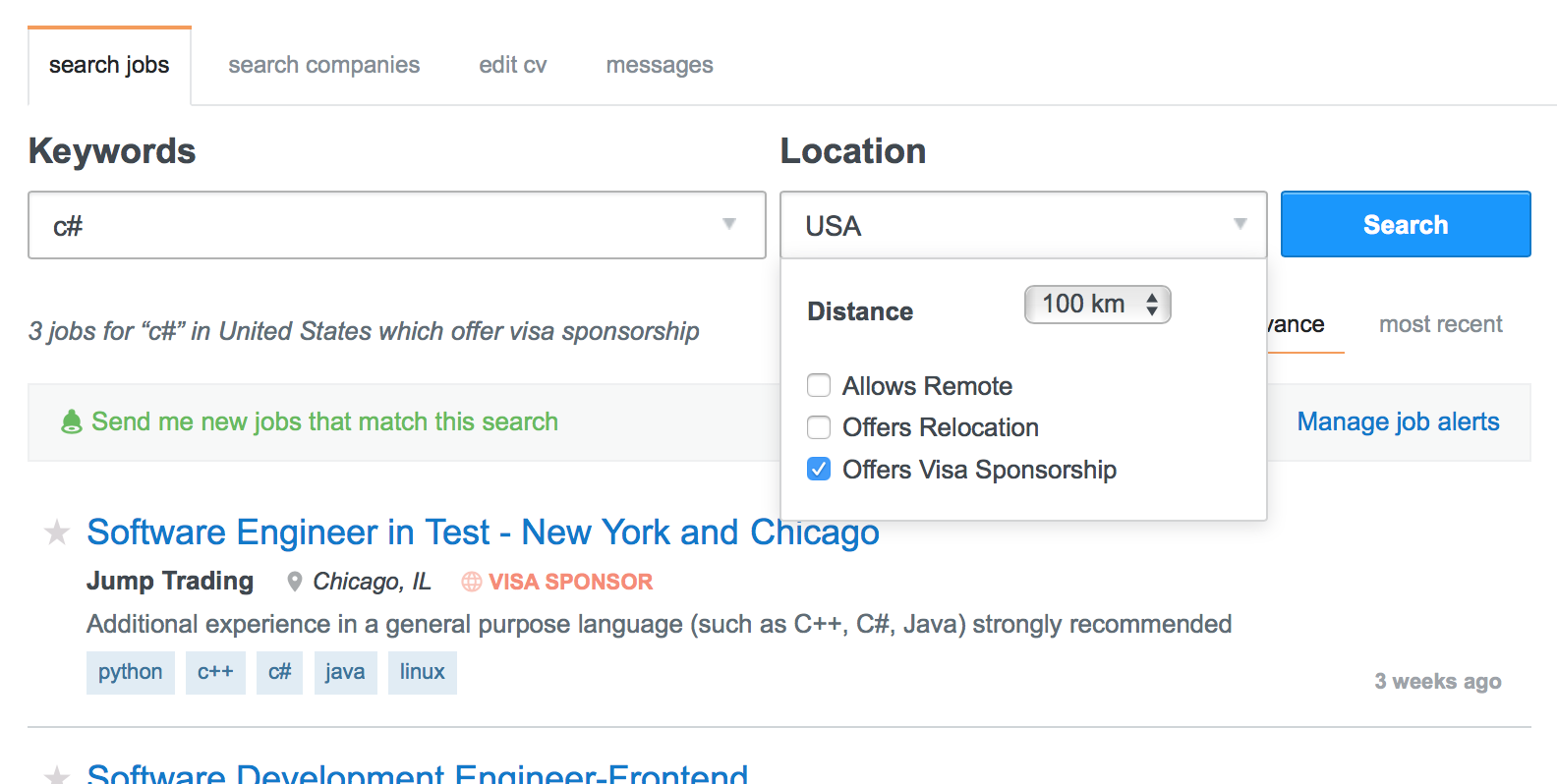Screen dimensions: 1557x784
Task: Open the 100 km distance selector
Action: [x=1098, y=305]
